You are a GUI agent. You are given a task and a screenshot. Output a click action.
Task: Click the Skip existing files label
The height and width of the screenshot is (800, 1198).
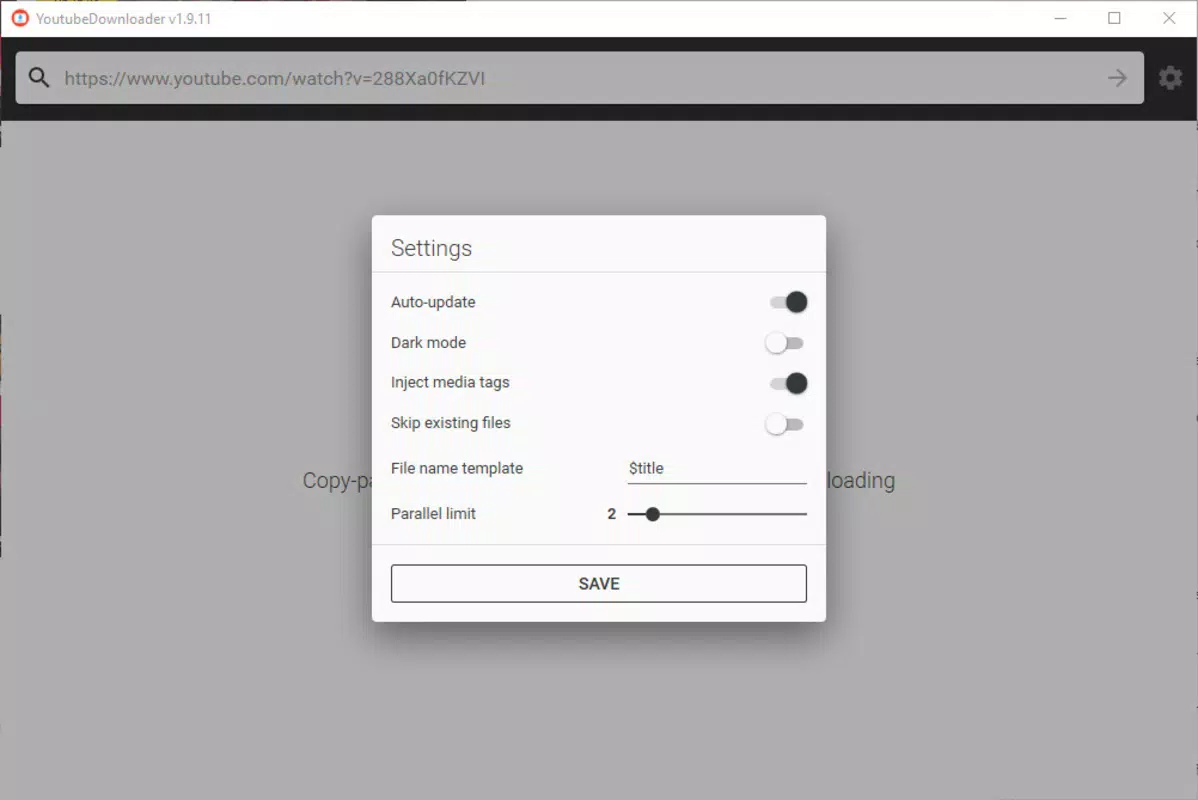[x=451, y=423]
